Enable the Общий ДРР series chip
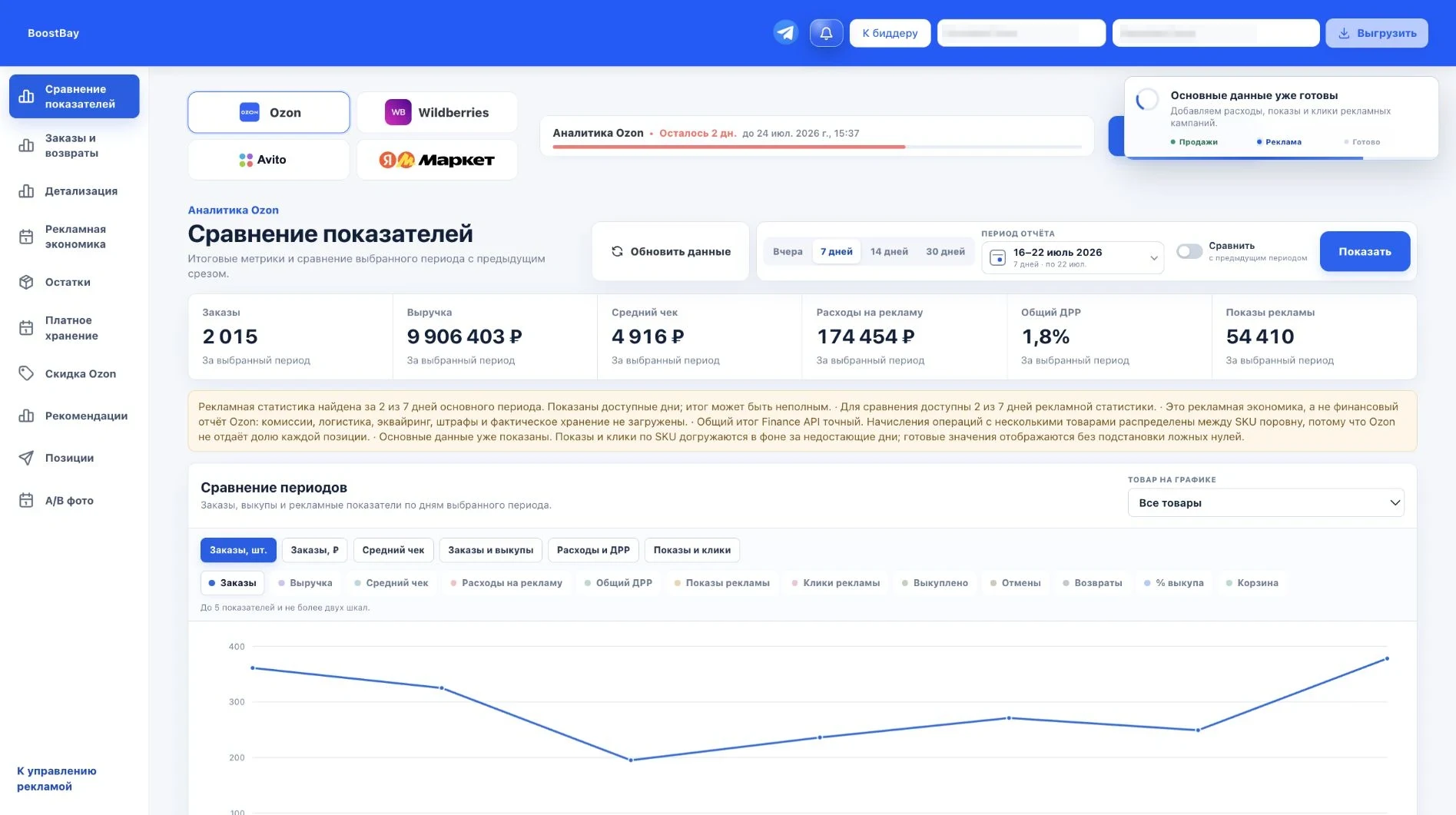 619,583
